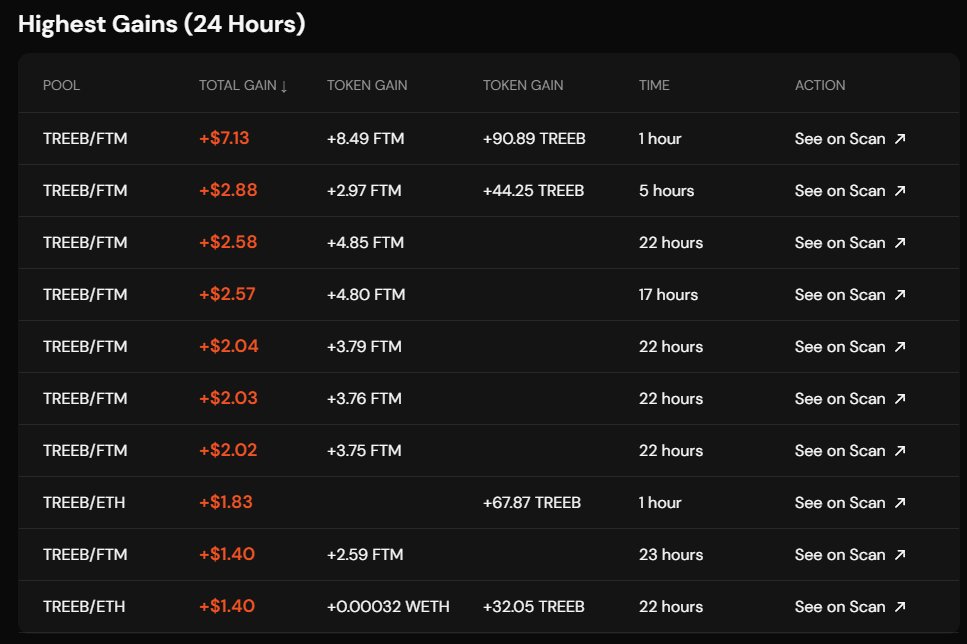The height and width of the screenshot is (644, 967).
Task: Open See on Scan for +$2.04 row
Action: (850, 347)
